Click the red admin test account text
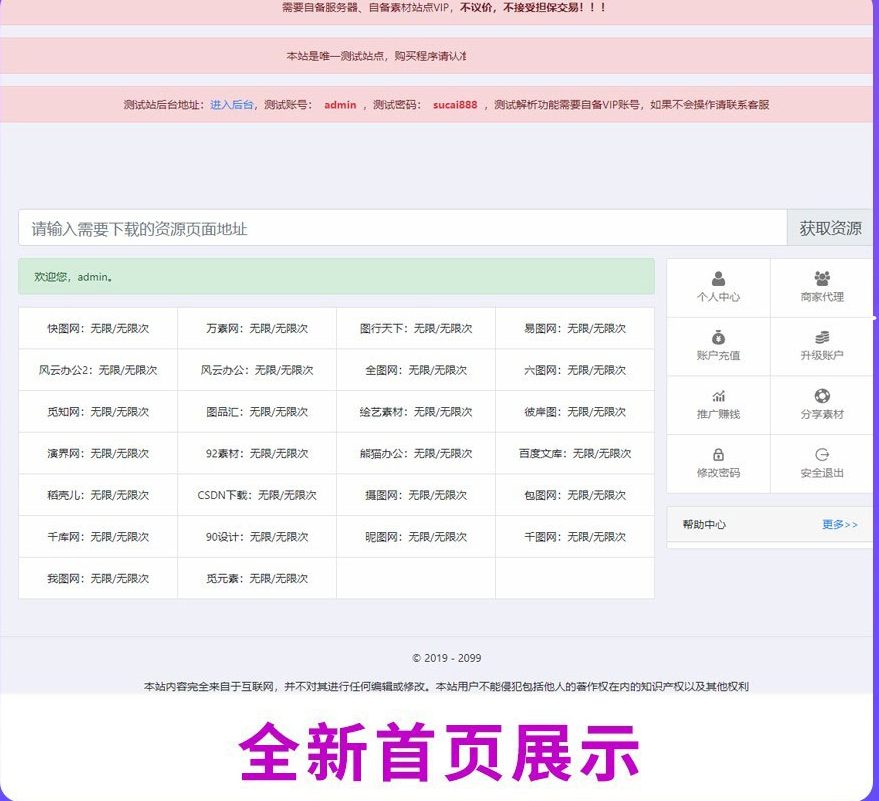This screenshot has width=879, height=801. click(340, 105)
